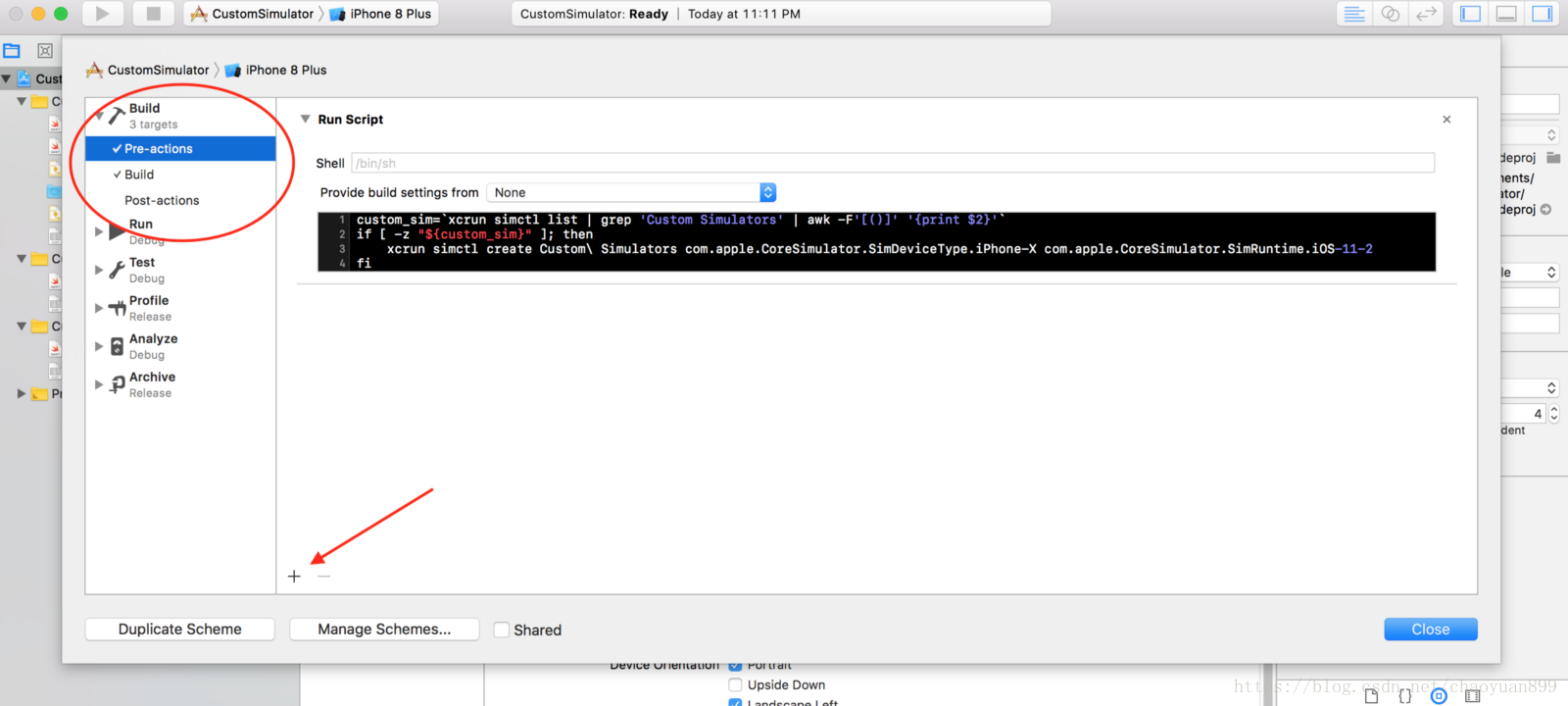Viewport: 1568px width, 706px height.
Task: Click CustomSimulator scheme in toolbar selector
Action: tap(253, 14)
